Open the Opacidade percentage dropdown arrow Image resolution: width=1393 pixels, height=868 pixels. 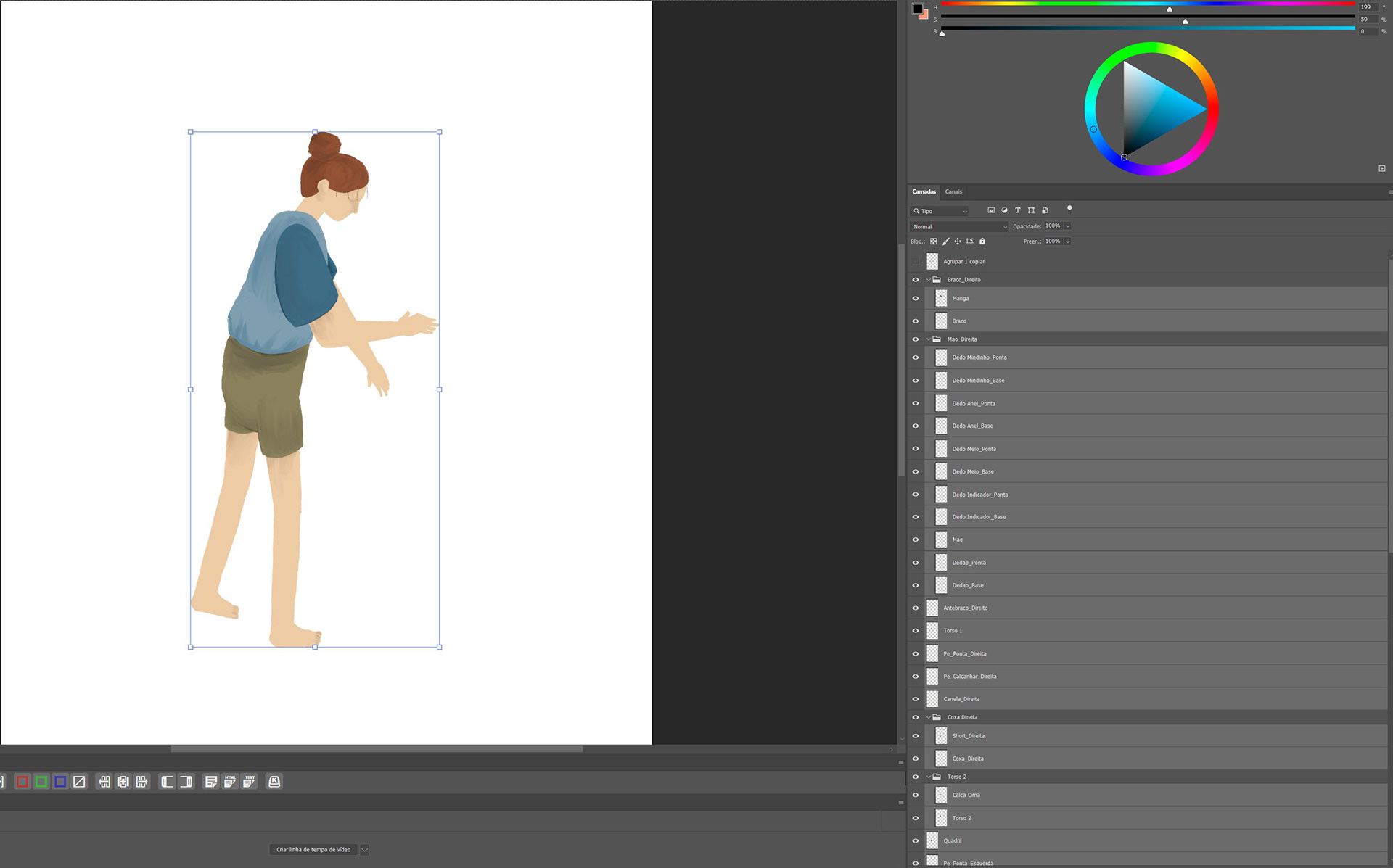(1068, 226)
